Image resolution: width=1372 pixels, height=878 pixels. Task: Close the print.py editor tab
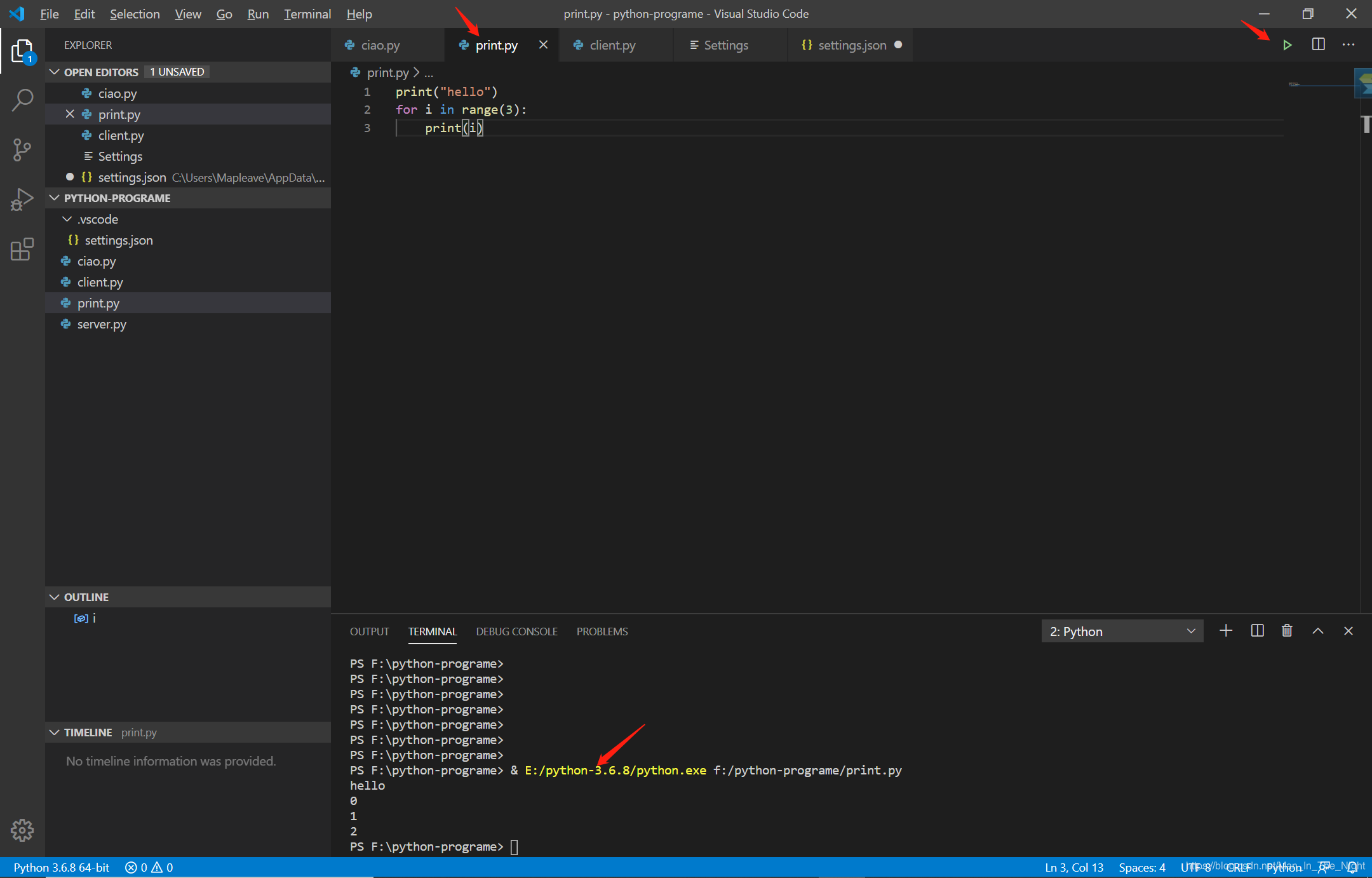[x=544, y=44]
